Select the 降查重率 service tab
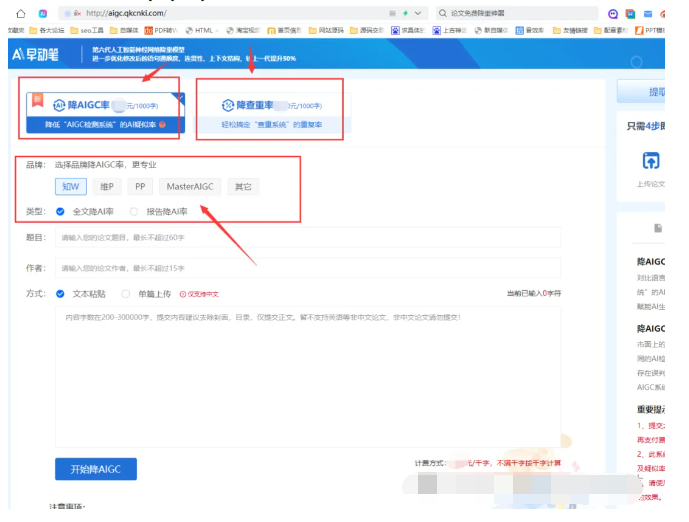The image size is (689, 522). (273, 112)
